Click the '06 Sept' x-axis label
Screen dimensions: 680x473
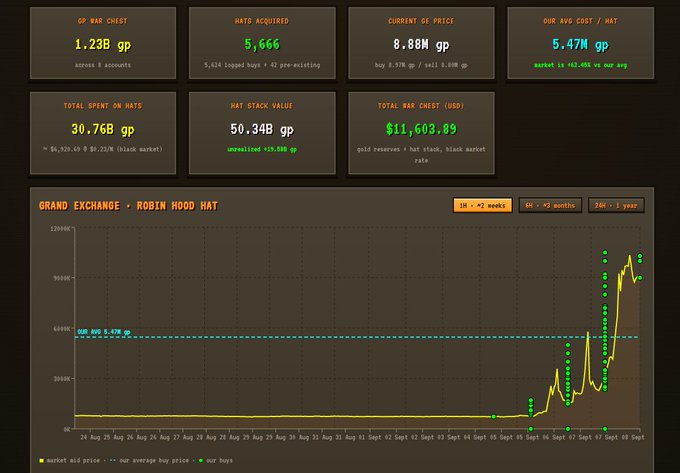[555, 437]
